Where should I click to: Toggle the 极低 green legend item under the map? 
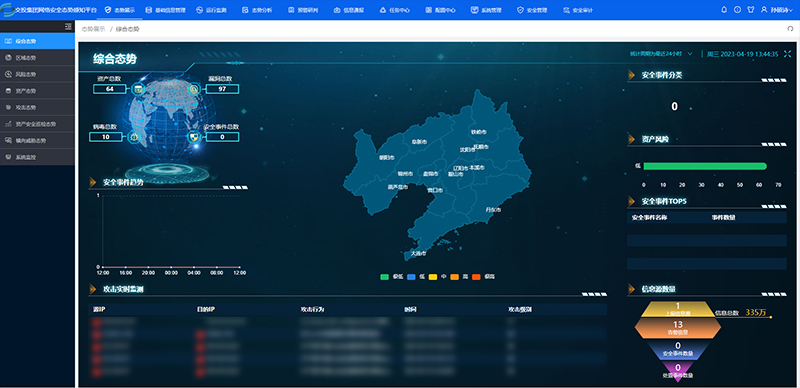391,277
